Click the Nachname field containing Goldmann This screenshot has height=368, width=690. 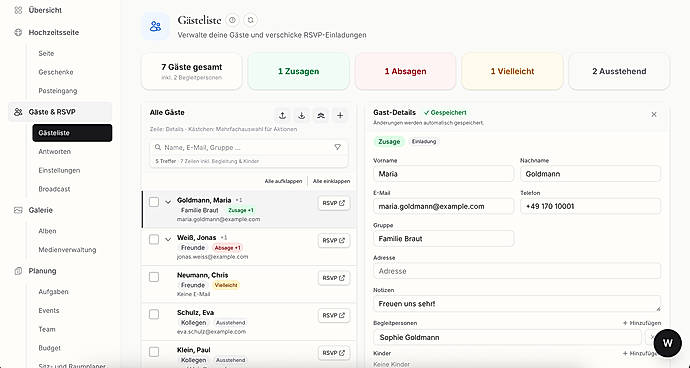[x=590, y=174]
